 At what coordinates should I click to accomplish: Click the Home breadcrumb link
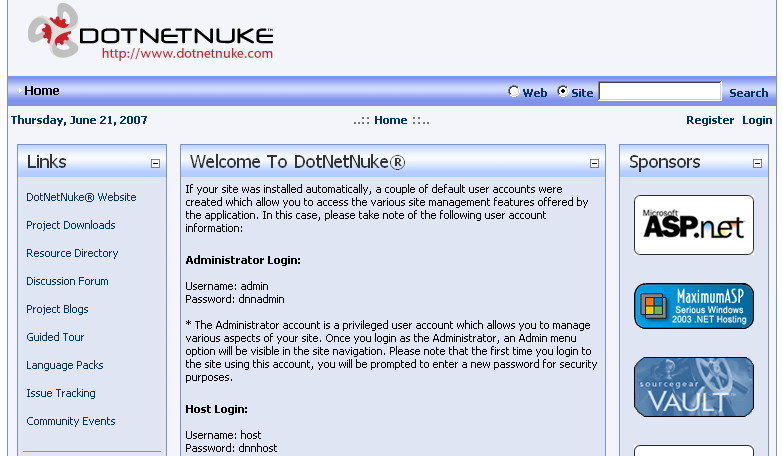[391, 120]
